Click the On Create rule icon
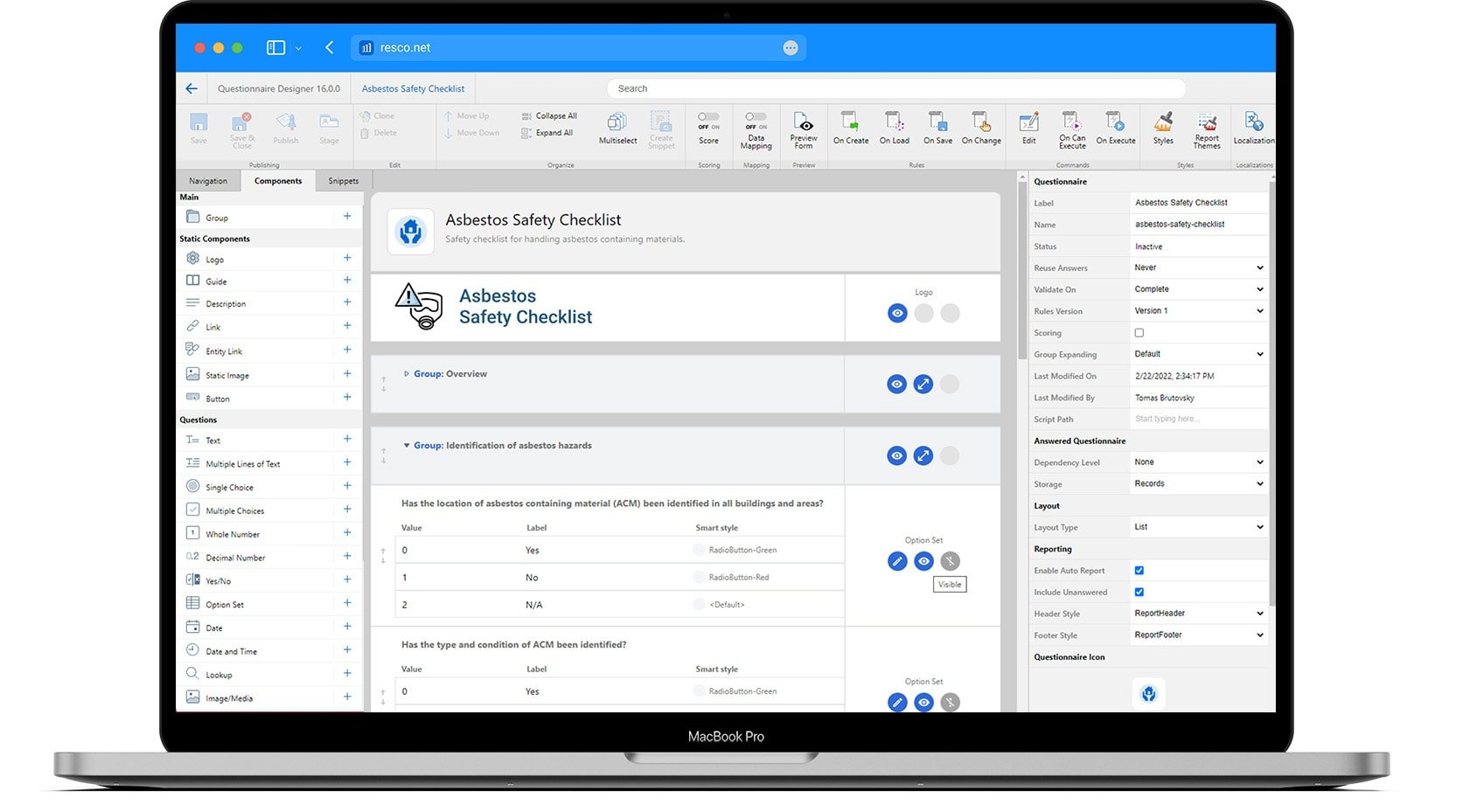This screenshot has height=812, width=1470. point(850,127)
